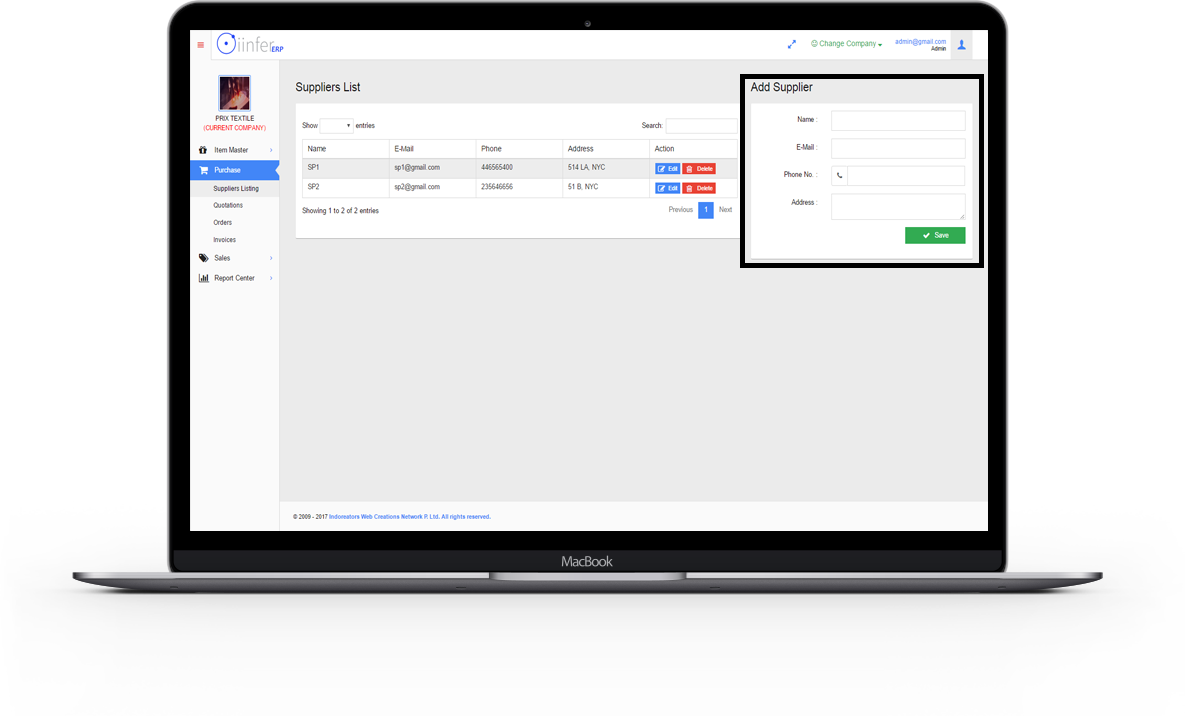
Task: Toggle the hamburger sidebar menu icon
Action: (200, 45)
